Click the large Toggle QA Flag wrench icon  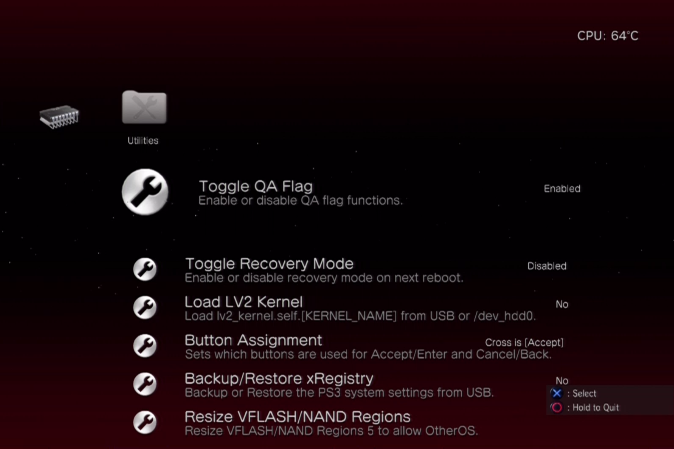(145, 192)
